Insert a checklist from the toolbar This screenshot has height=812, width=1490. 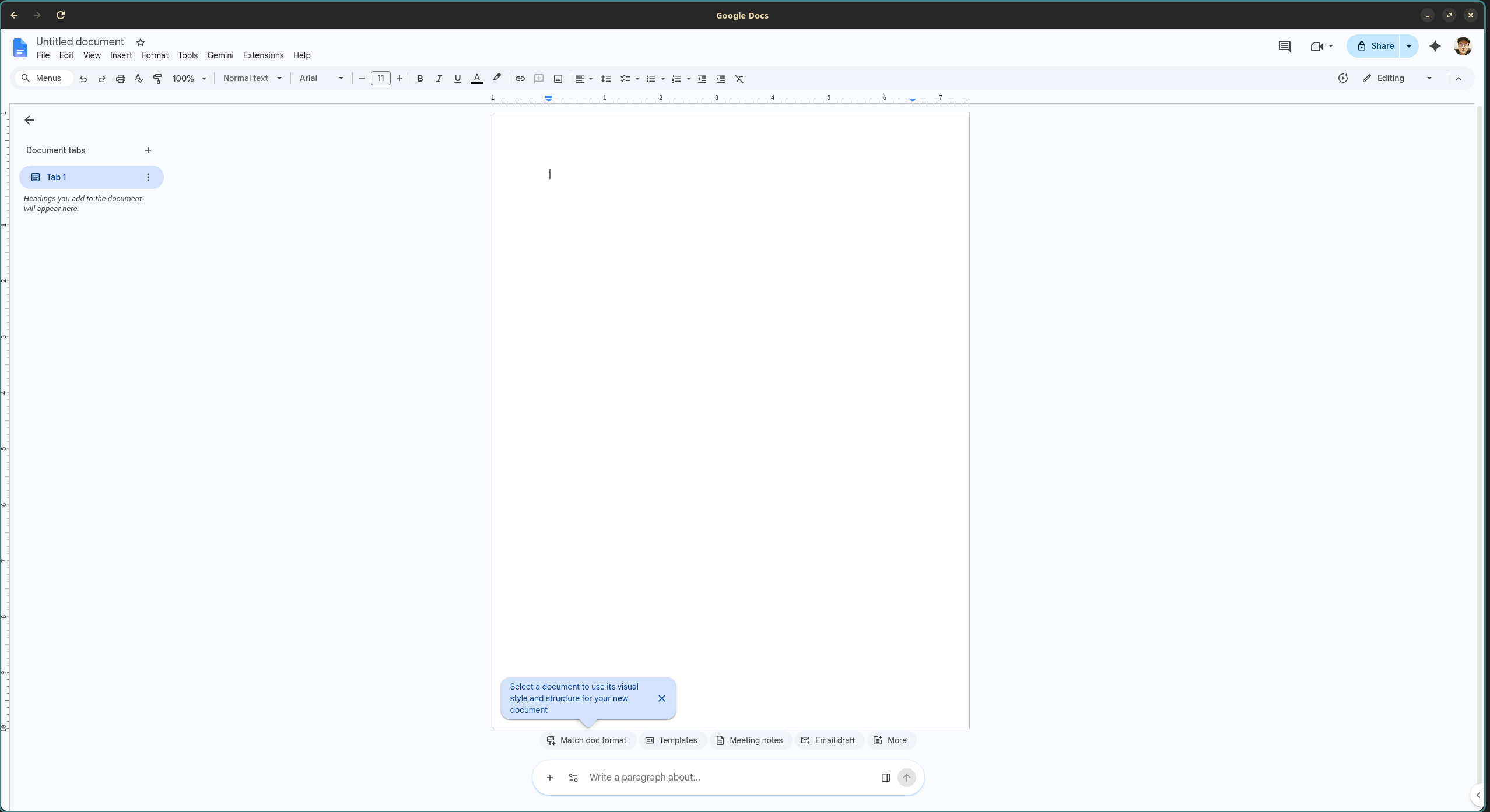[625, 79]
